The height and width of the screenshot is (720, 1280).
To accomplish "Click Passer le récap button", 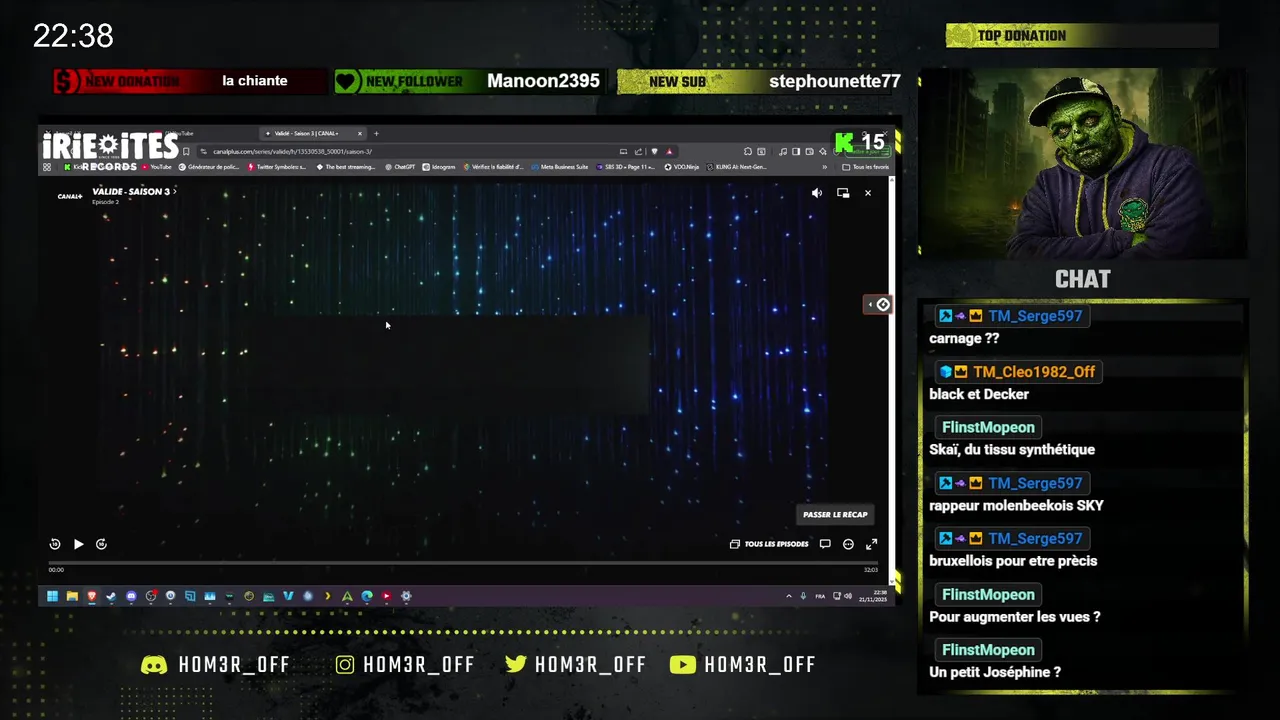I will pyautogui.click(x=835, y=514).
